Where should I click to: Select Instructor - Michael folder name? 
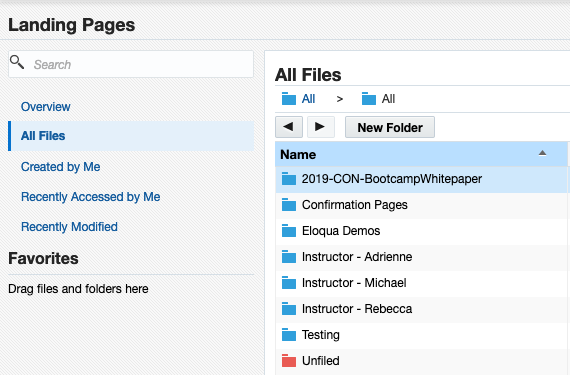point(354,283)
